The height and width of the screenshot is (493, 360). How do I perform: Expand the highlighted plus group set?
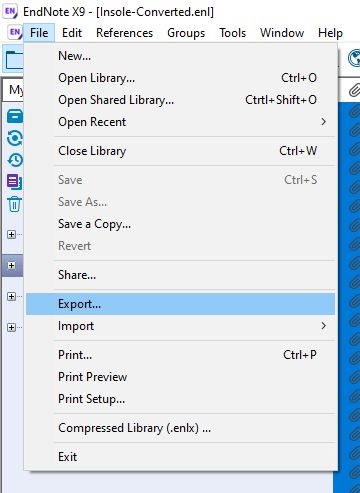point(11,265)
